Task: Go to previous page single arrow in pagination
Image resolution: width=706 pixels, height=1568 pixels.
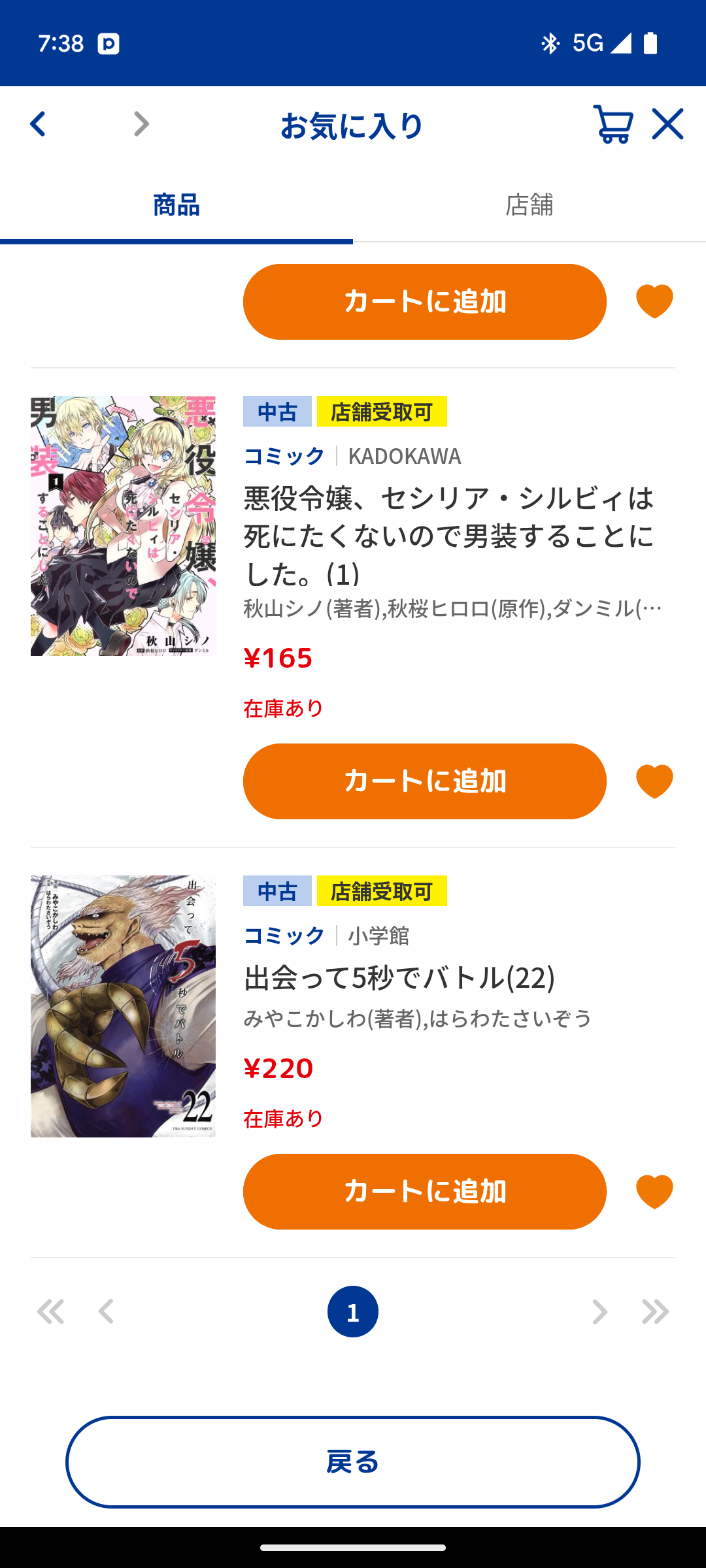Action: pos(107,1312)
